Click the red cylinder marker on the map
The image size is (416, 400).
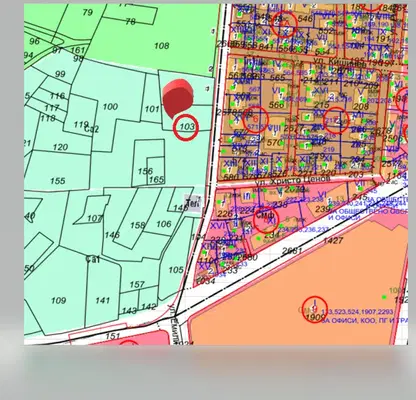tap(178, 98)
